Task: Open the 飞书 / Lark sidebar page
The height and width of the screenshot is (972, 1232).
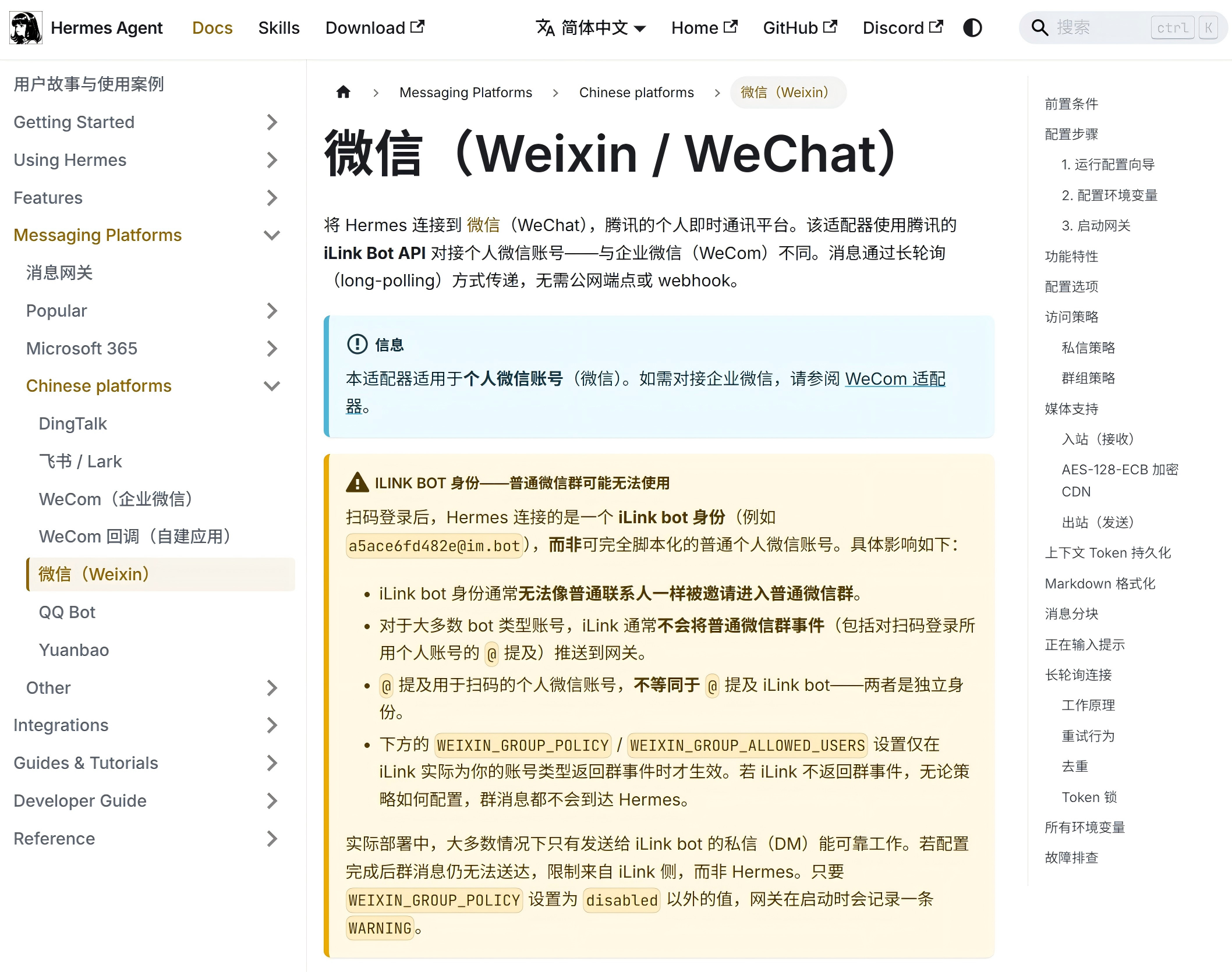Action: [x=80, y=462]
